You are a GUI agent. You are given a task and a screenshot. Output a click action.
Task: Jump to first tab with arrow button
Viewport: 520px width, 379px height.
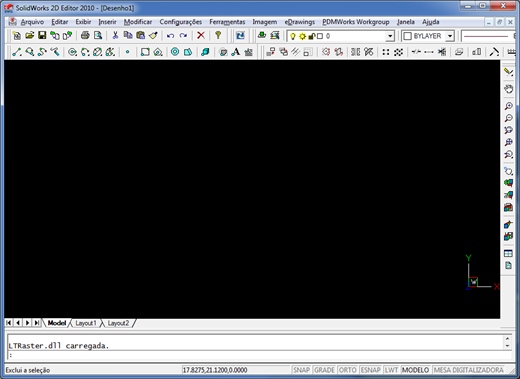click(x=9, y=323)
